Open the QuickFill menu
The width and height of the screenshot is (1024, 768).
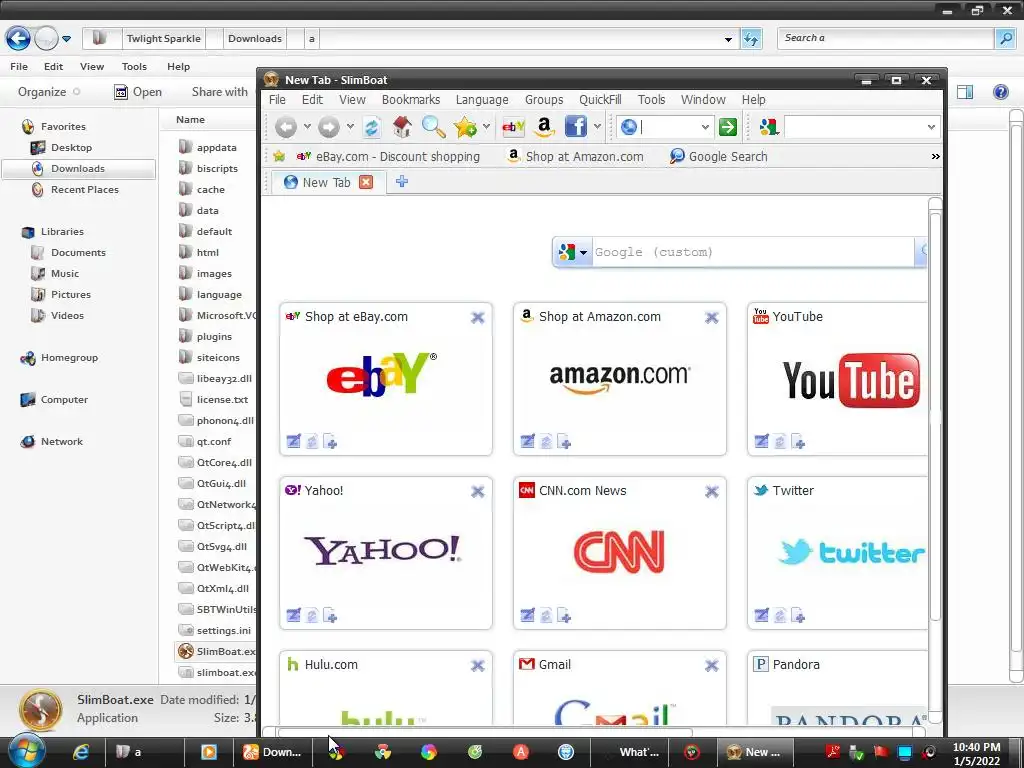(600, 99)
